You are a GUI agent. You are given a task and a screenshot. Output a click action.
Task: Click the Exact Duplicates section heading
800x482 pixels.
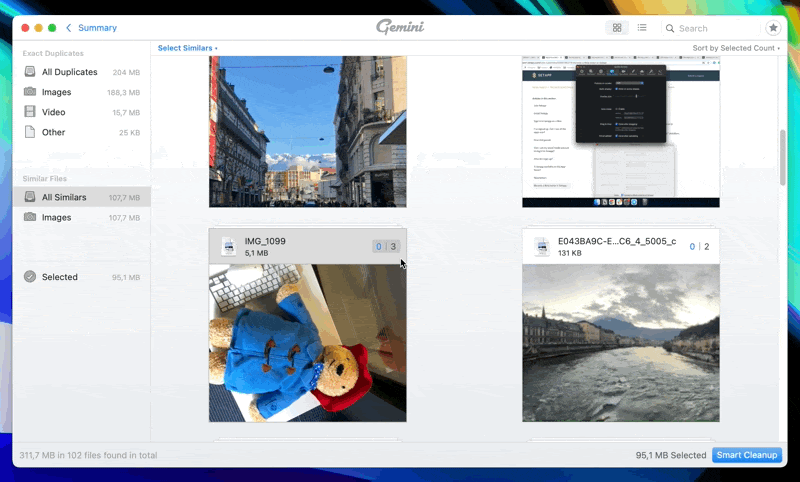[x=53, y=53]
